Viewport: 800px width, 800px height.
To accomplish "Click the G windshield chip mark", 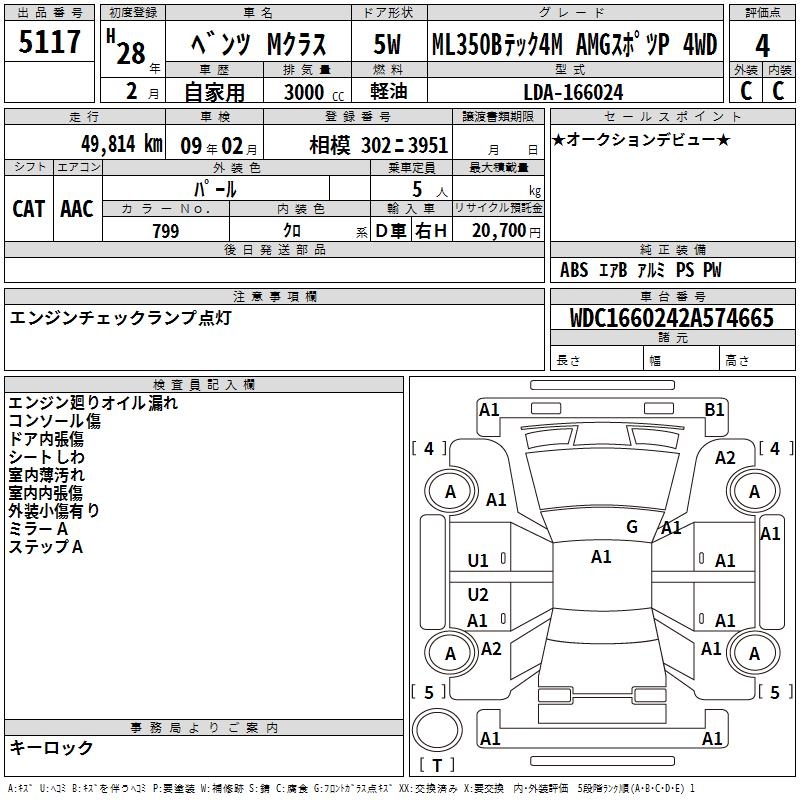I will tap(632, 527).
